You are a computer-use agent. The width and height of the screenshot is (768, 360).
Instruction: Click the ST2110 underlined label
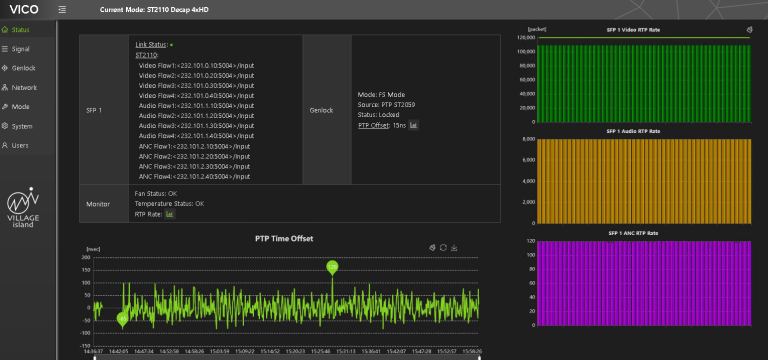click(x=146, y=55)
